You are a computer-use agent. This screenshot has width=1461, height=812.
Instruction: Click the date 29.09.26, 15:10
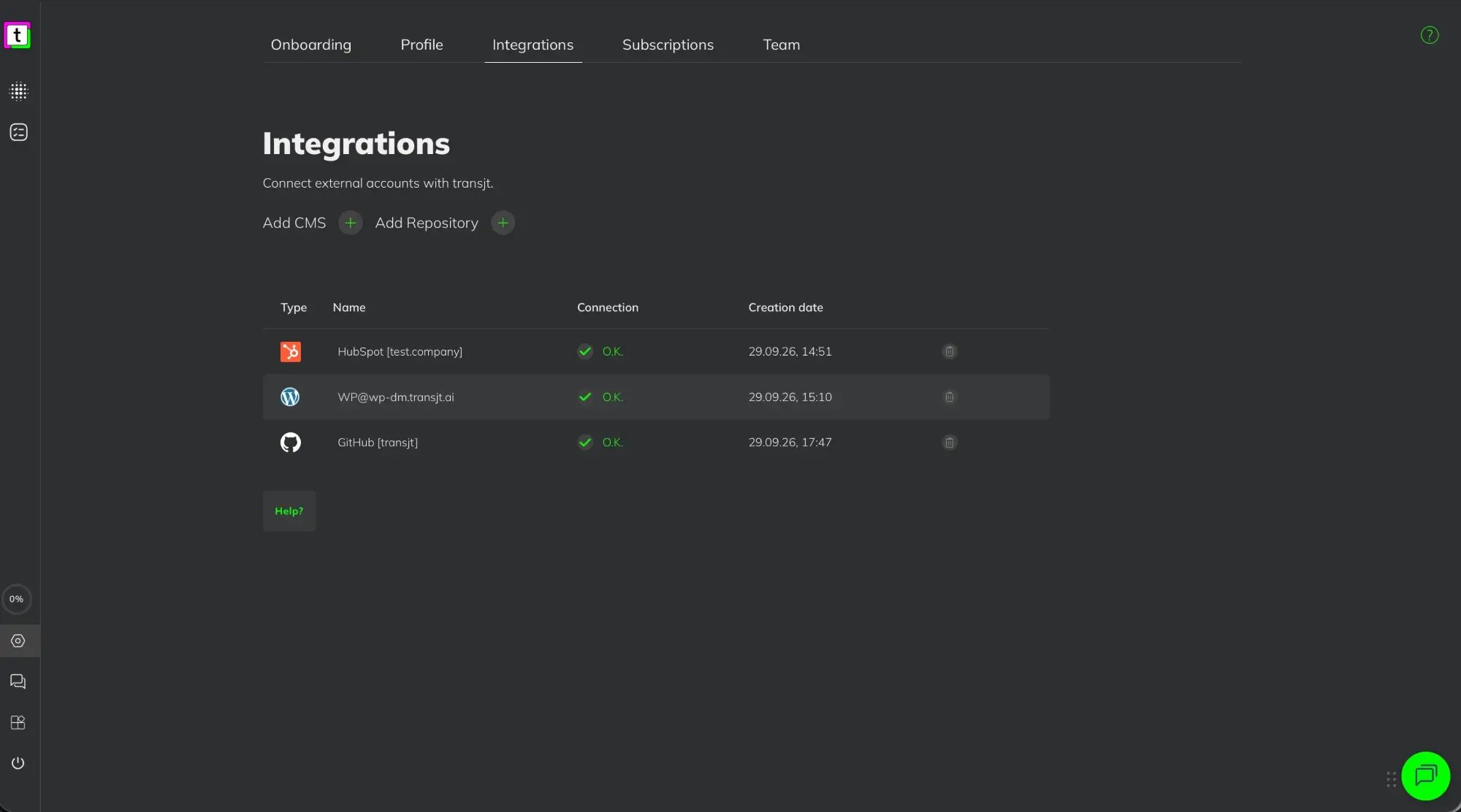click(790, 397)
